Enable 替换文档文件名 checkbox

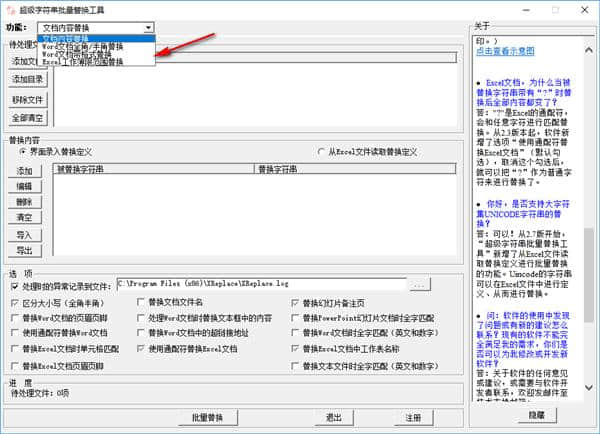[x=140, y=302]
